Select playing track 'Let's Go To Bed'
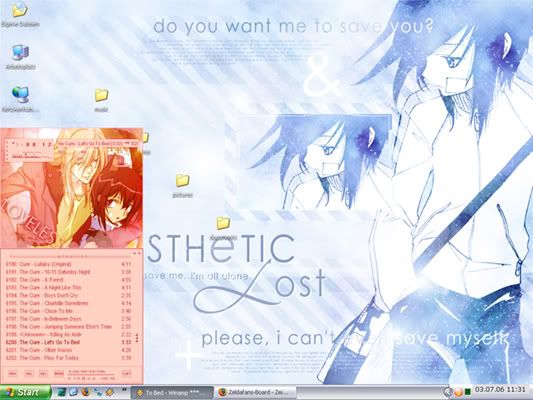 point(68,342)
